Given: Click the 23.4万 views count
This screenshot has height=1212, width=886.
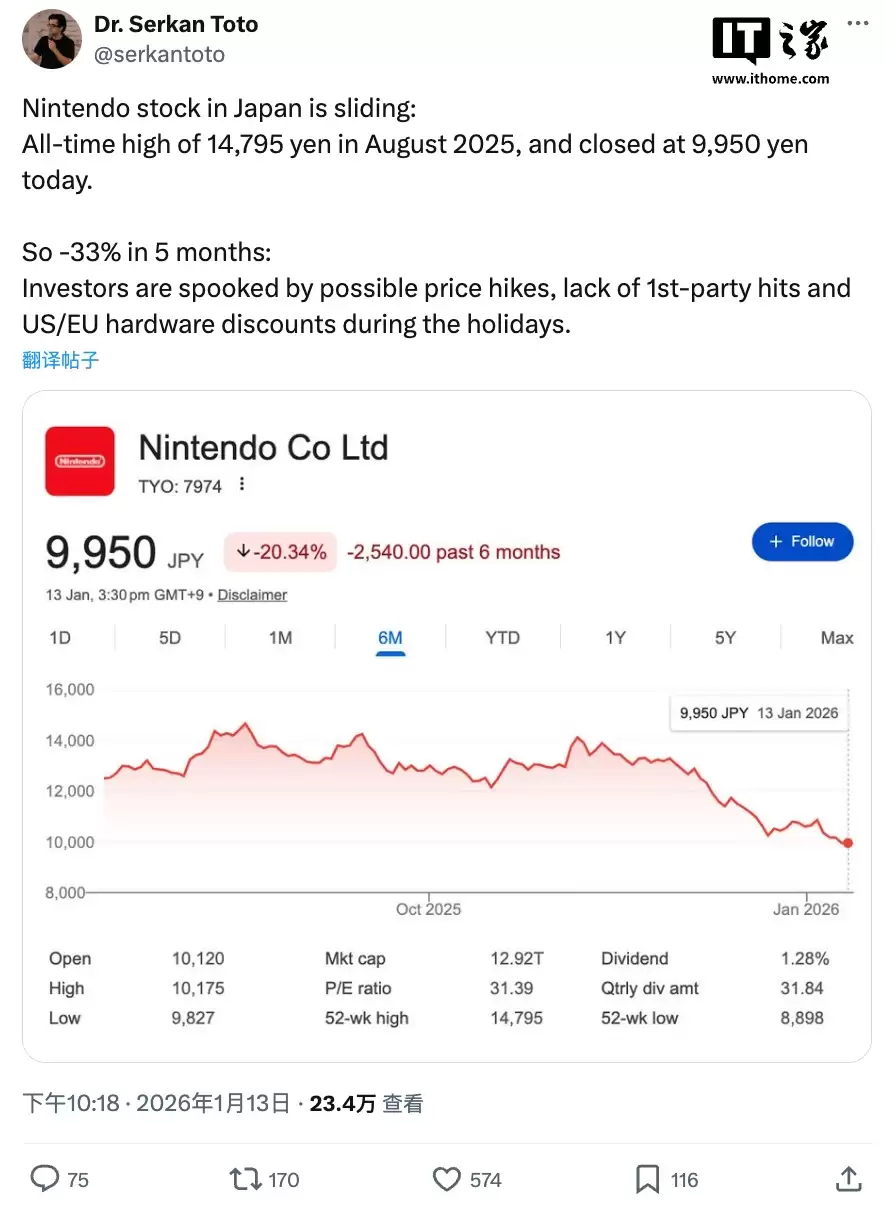Looking at the screenshot, I should click(345, 1102).
